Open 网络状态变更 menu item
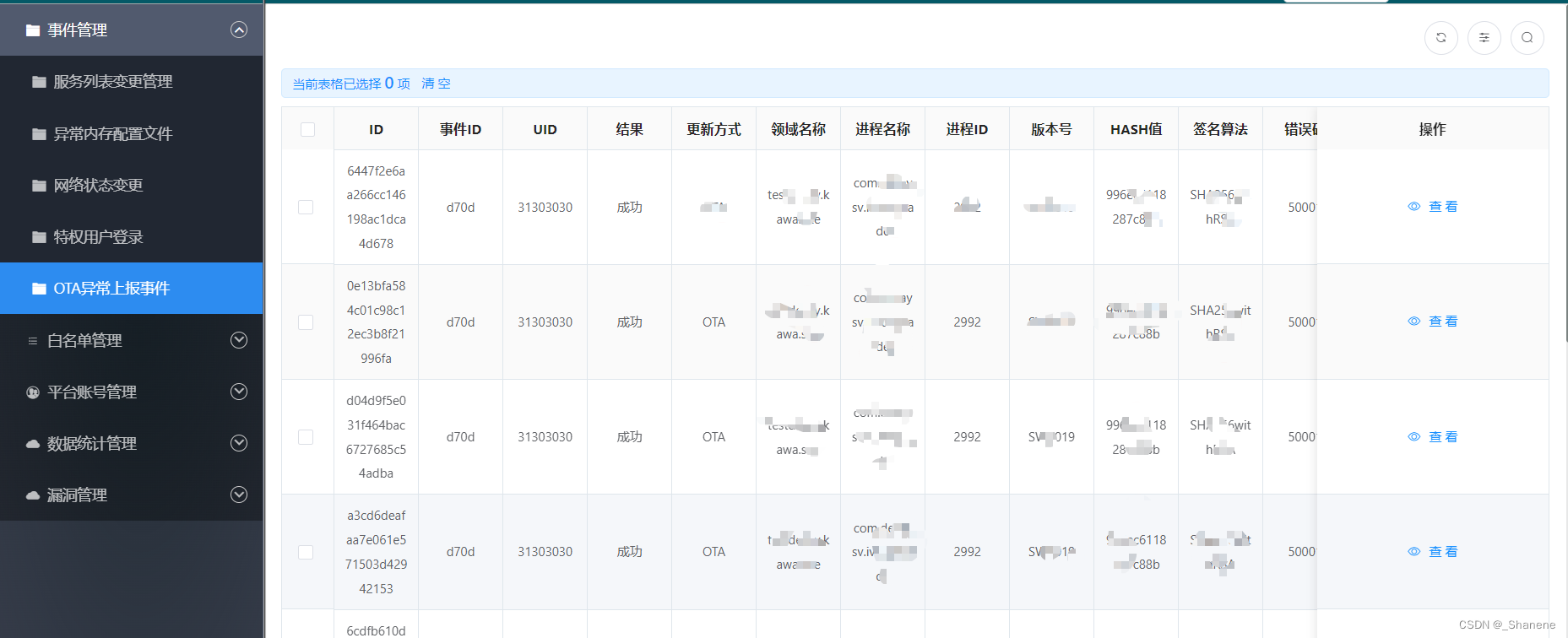This screenshot has height=638, width=1568. (132, 186)
